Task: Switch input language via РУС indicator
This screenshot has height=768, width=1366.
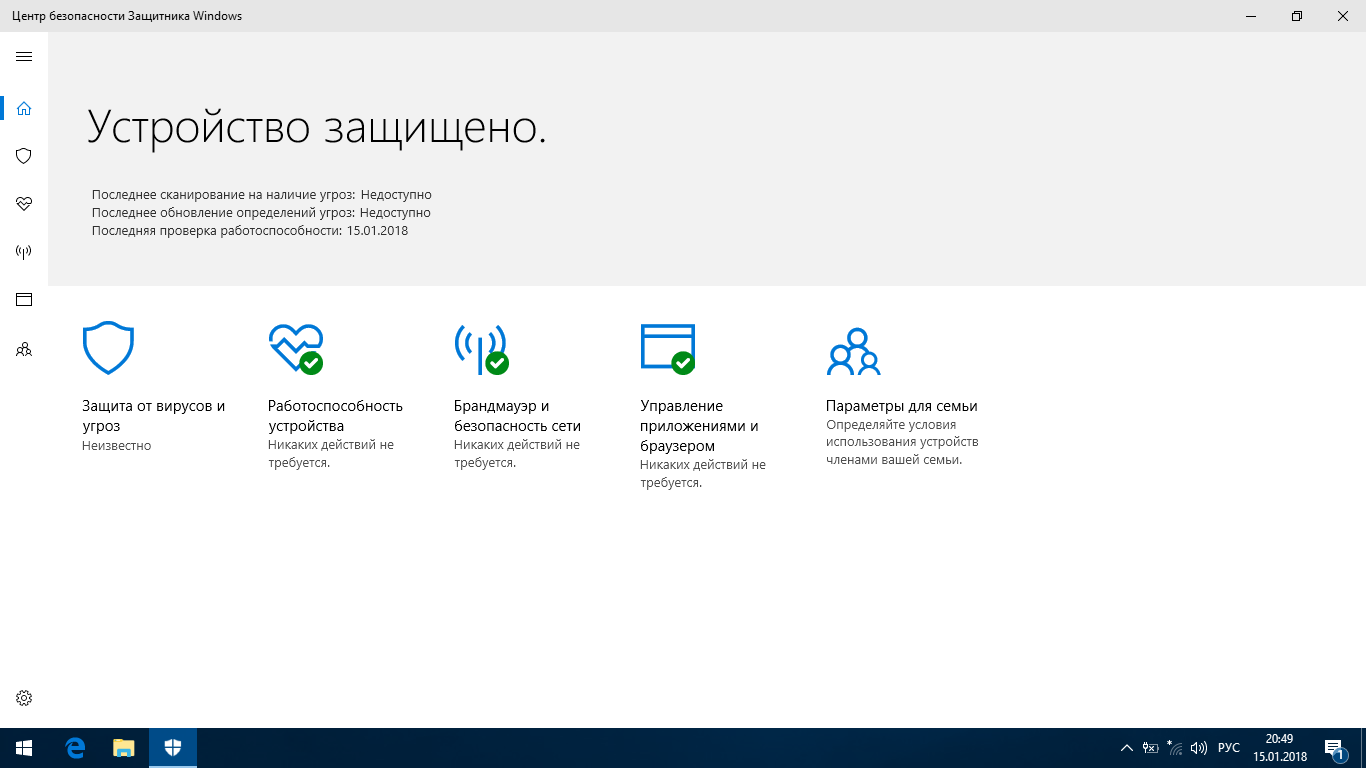Action: point(1229,748)
